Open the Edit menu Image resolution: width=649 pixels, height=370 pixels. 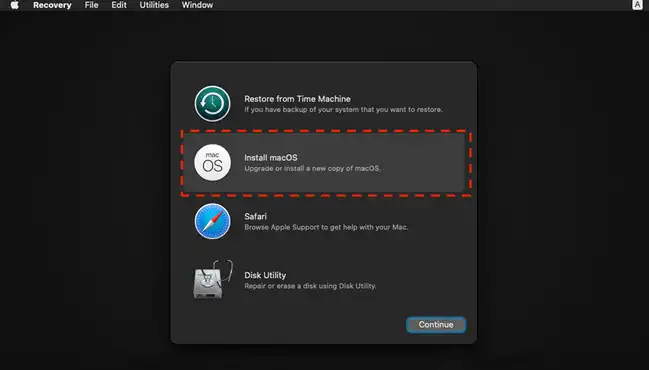pyautogui.click(x=119, y=5)
